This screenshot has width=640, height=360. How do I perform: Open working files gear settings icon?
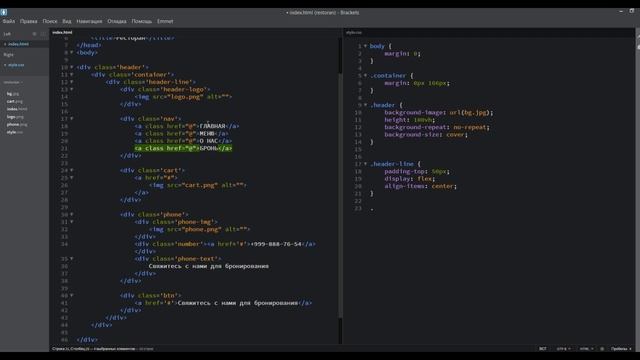pos(34,34)
